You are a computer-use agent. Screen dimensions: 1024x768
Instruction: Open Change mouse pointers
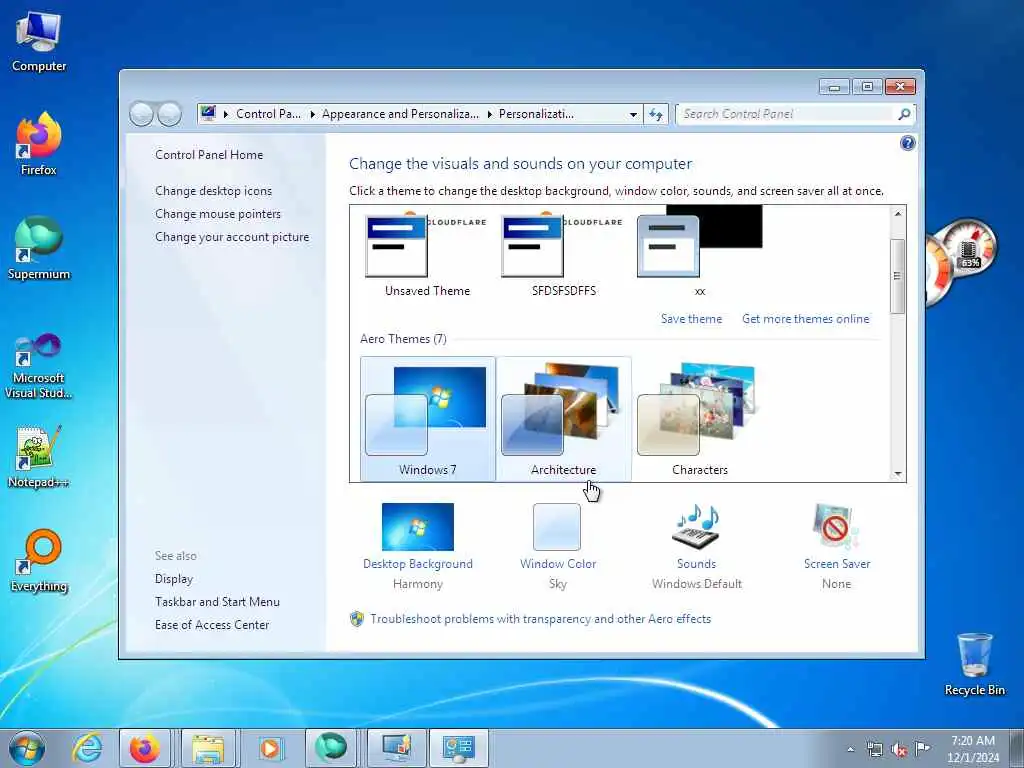click(217, 214)
